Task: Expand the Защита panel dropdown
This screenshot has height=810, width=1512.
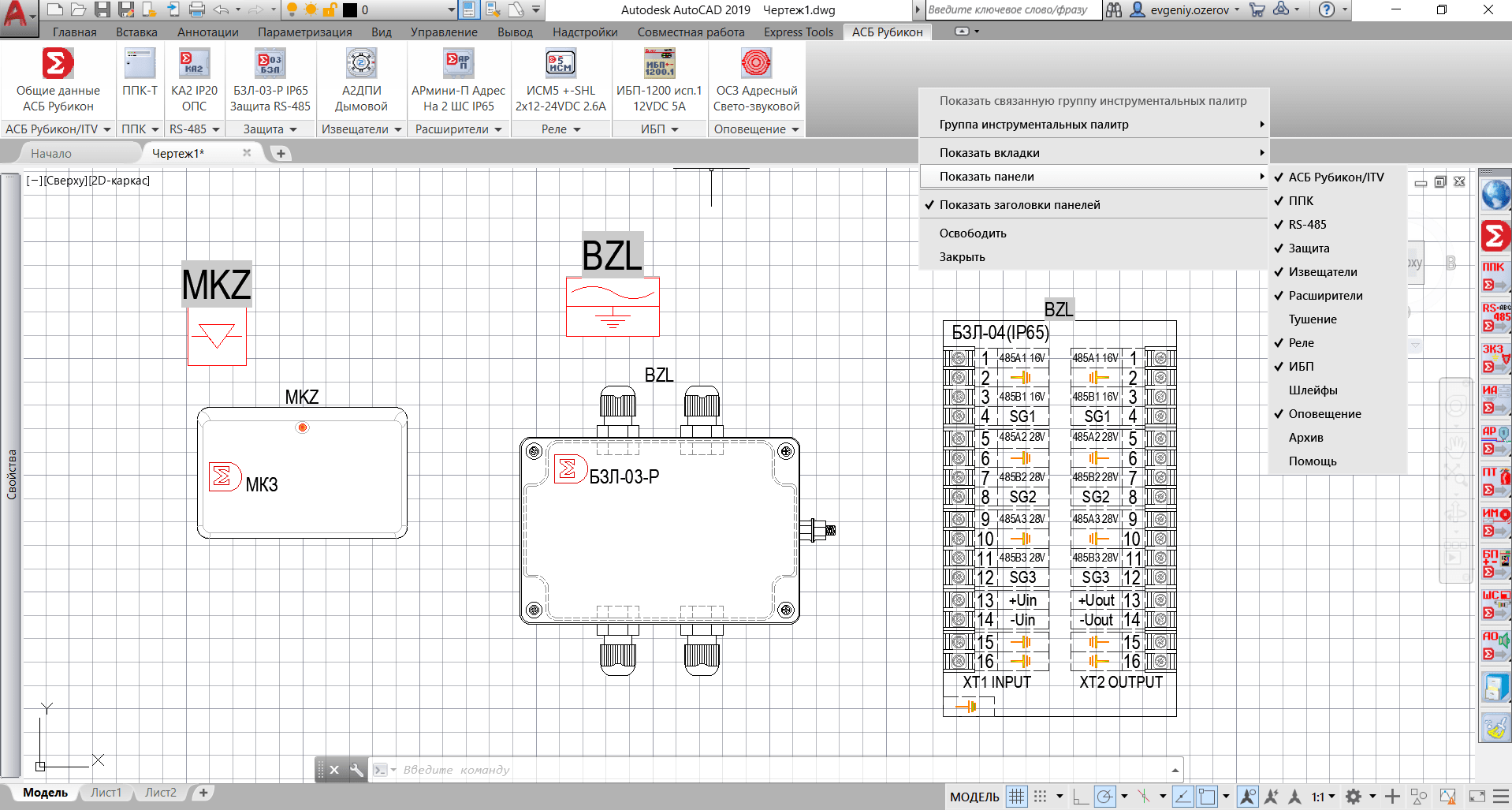Action: click(x=270, y=129)
